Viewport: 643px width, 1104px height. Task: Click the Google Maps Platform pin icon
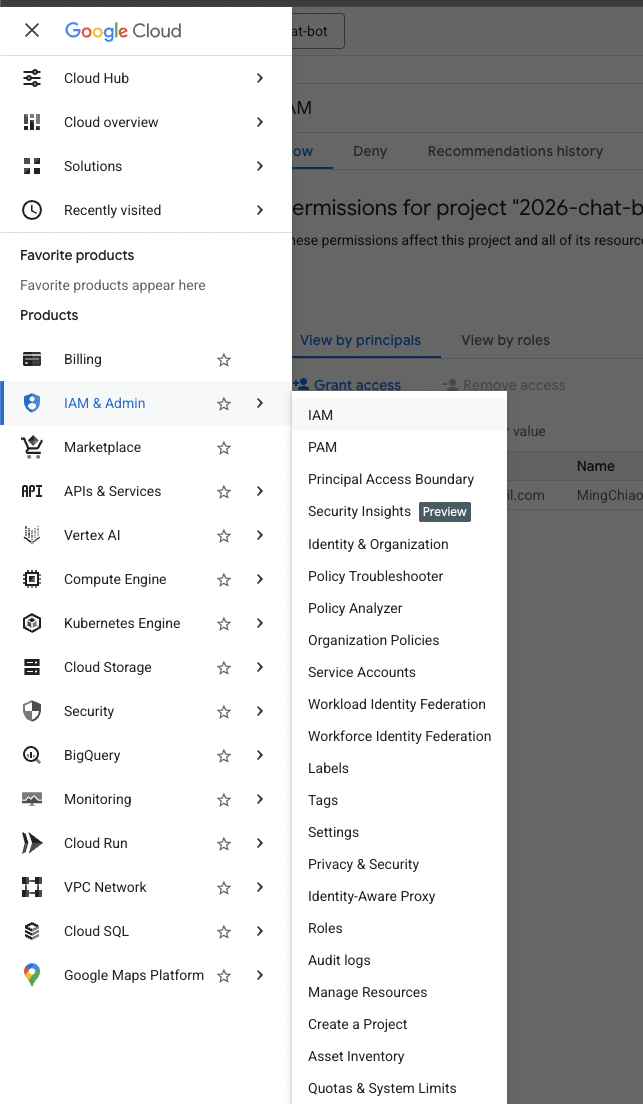pyautogui.click(x=32, y=975)
